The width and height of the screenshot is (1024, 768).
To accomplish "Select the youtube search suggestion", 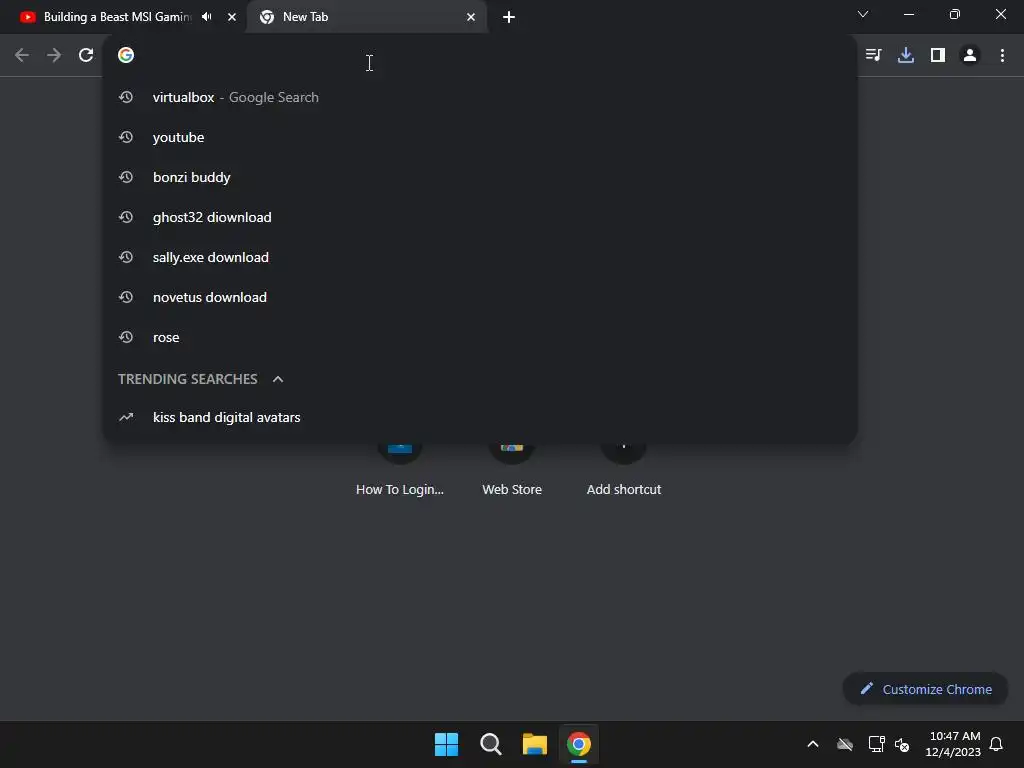I will click(x=480, y=137).
